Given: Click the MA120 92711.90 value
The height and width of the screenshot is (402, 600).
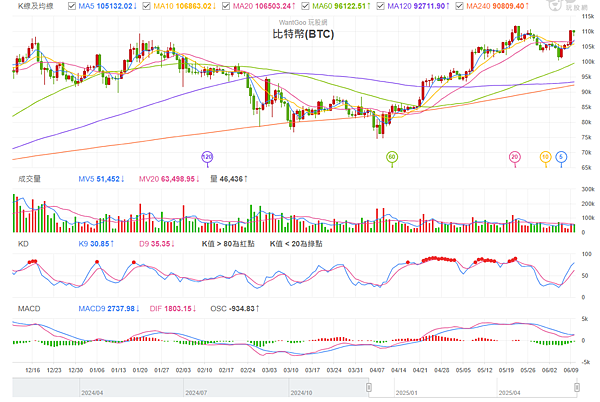Looking at the screenshot, I should point(418,6).
